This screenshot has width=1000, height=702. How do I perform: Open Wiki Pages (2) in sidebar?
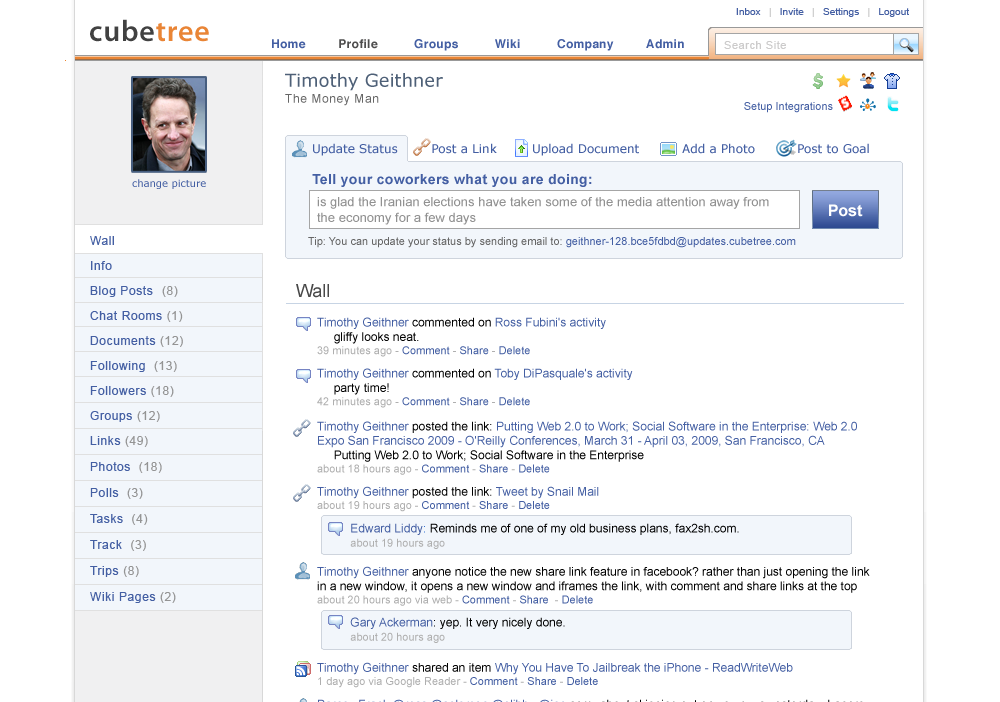click(x=168, y=597)
